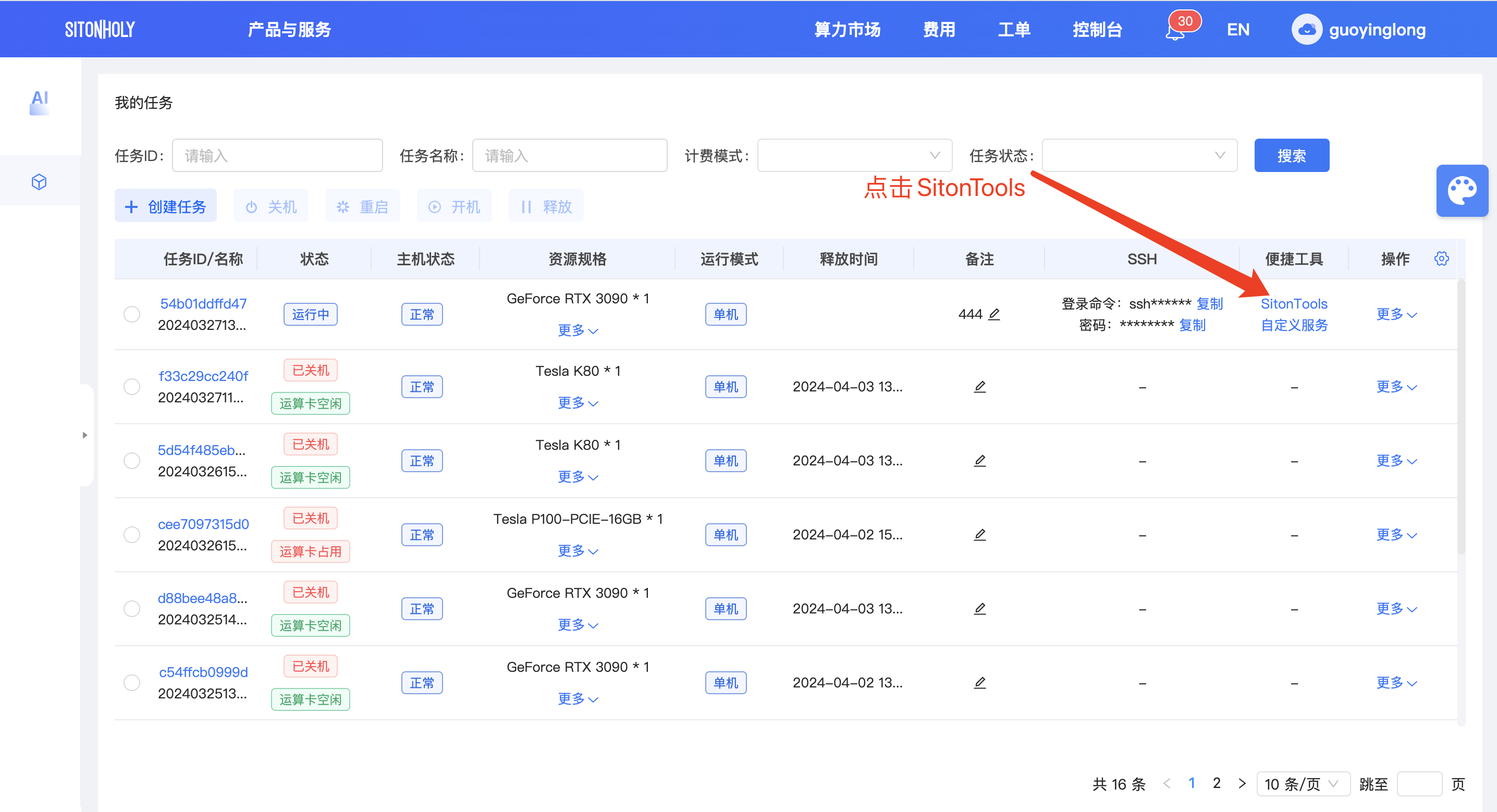
Task: Edit remark for task c54ffcb0999d
Action: point(980,682)
